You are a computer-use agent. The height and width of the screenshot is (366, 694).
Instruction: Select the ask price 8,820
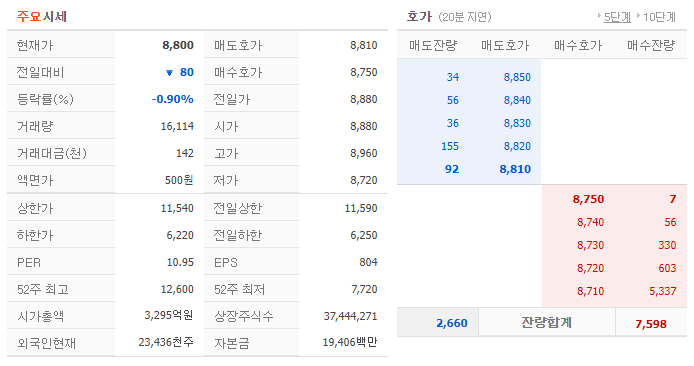click(x=517, y=146)
